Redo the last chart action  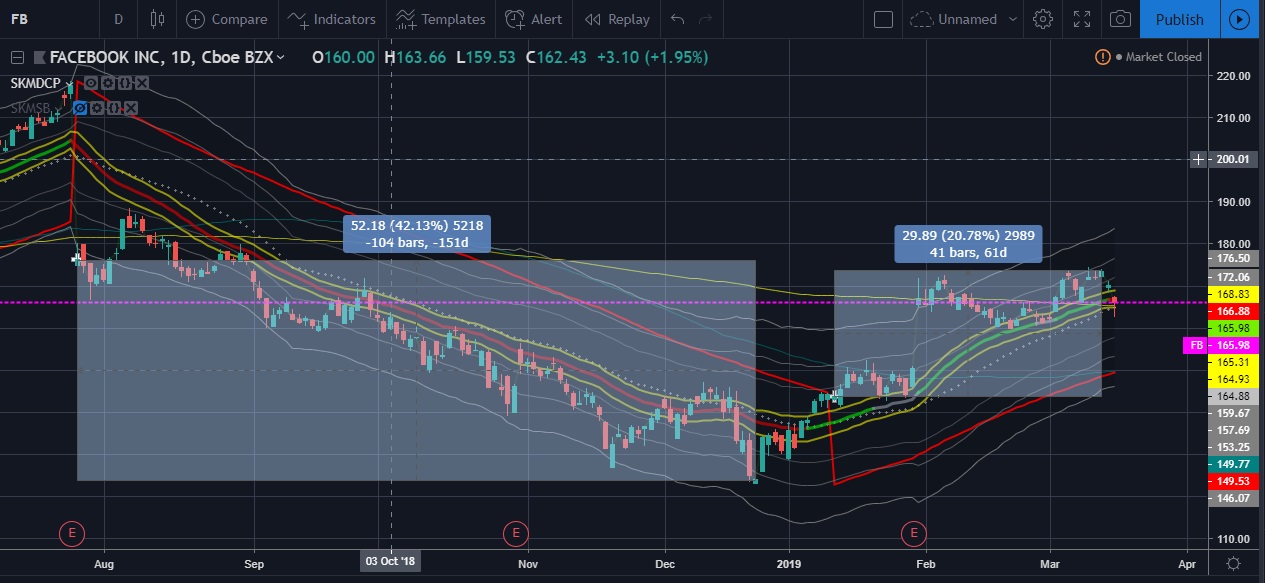click(x=707, y=19)
